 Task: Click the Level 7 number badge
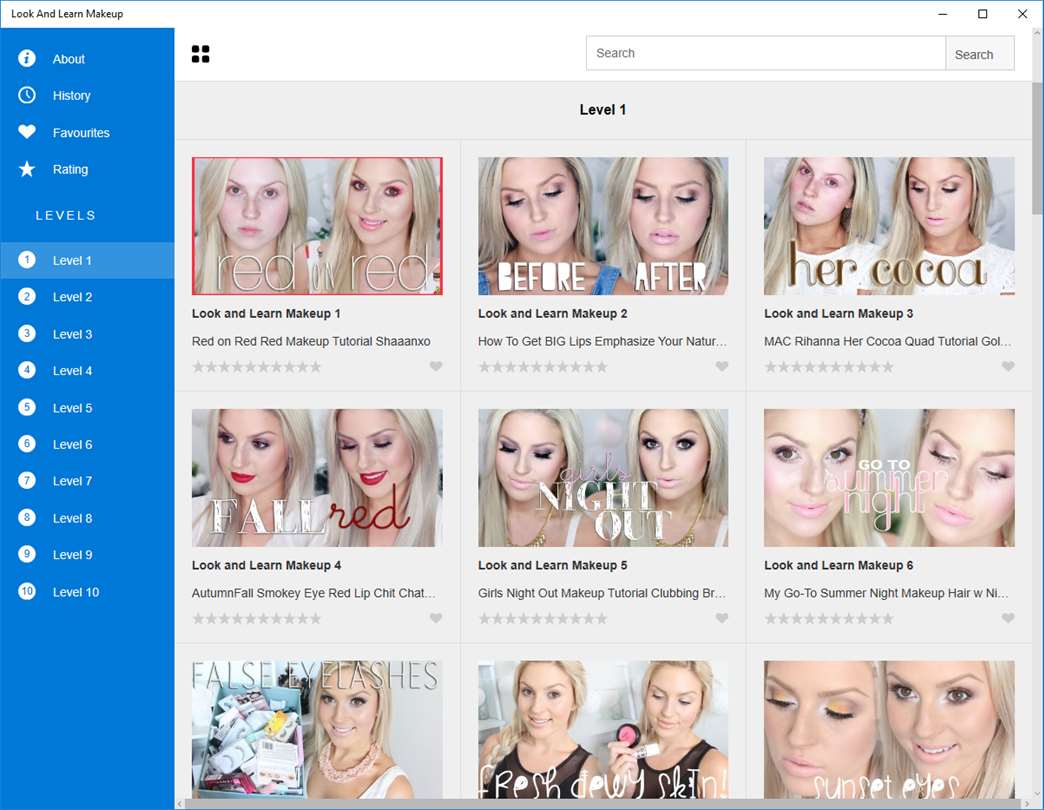[x=27, y=481]
